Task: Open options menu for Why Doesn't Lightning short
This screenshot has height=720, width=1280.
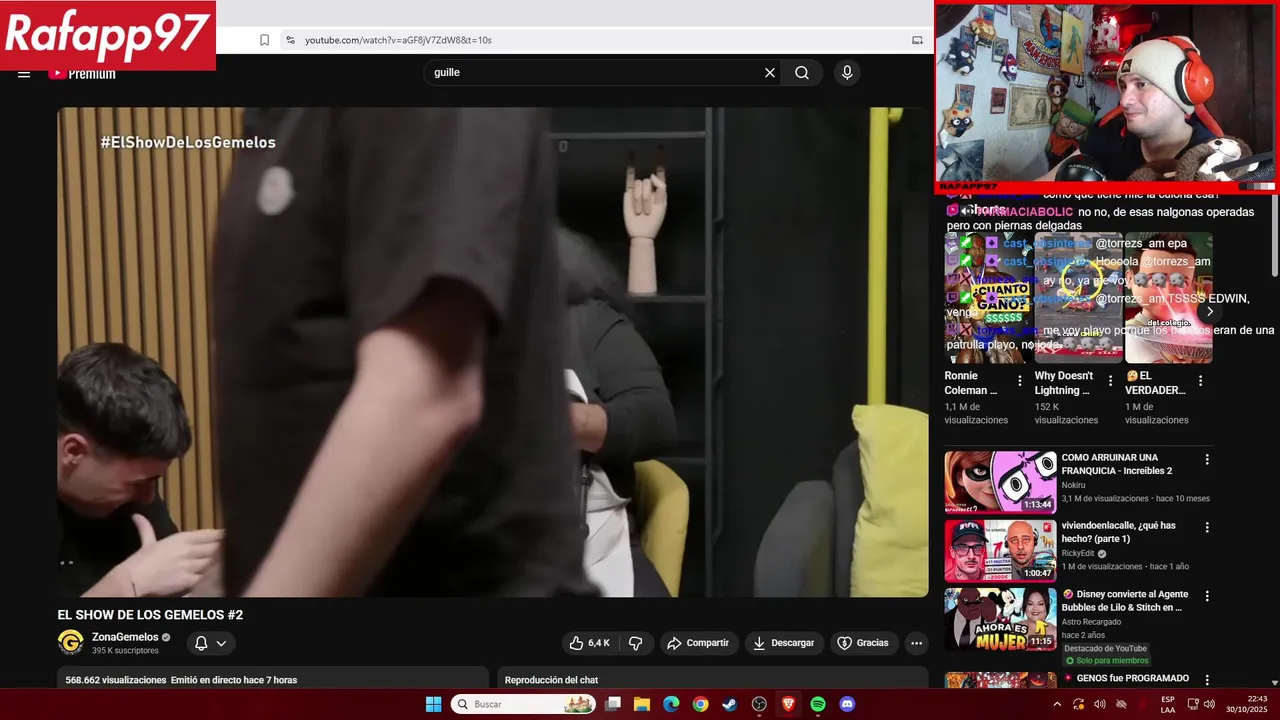Action: pos(1110,381)
